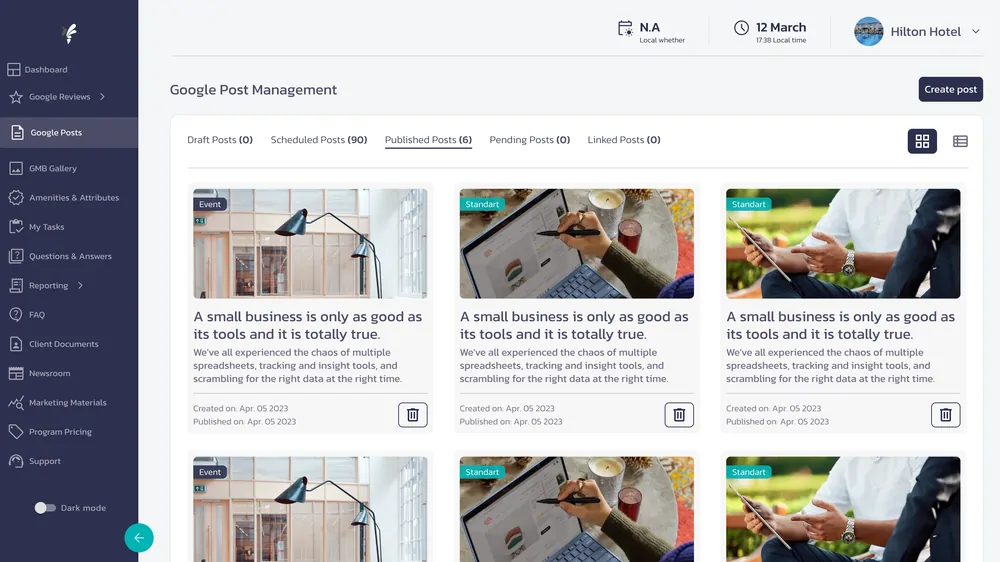Viewport: 1000px width, 562px height.
Task: Delete the first Event post card
Action: pos(413,415)
